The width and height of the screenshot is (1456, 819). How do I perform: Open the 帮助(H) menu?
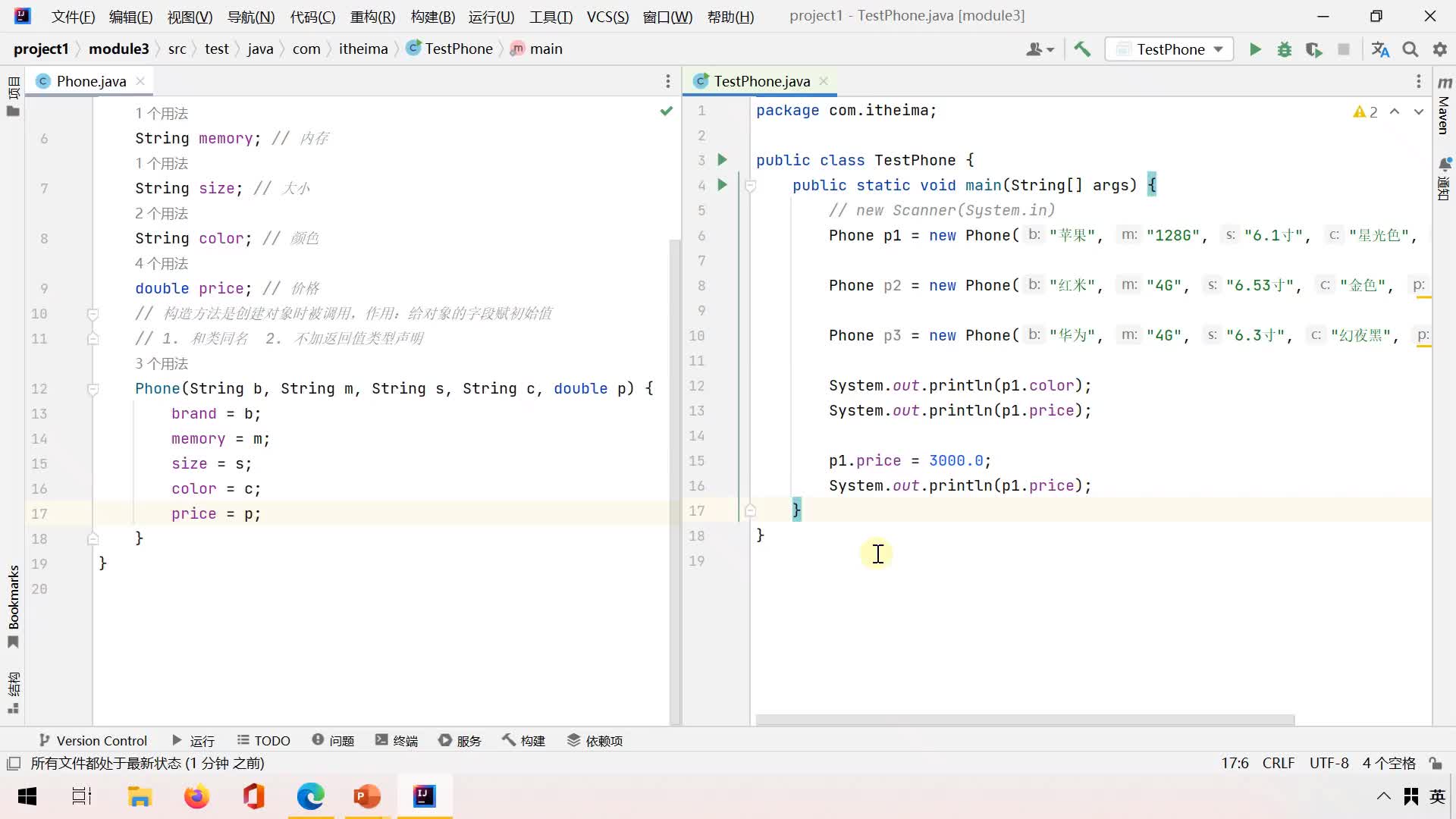[x=730, y=17]
